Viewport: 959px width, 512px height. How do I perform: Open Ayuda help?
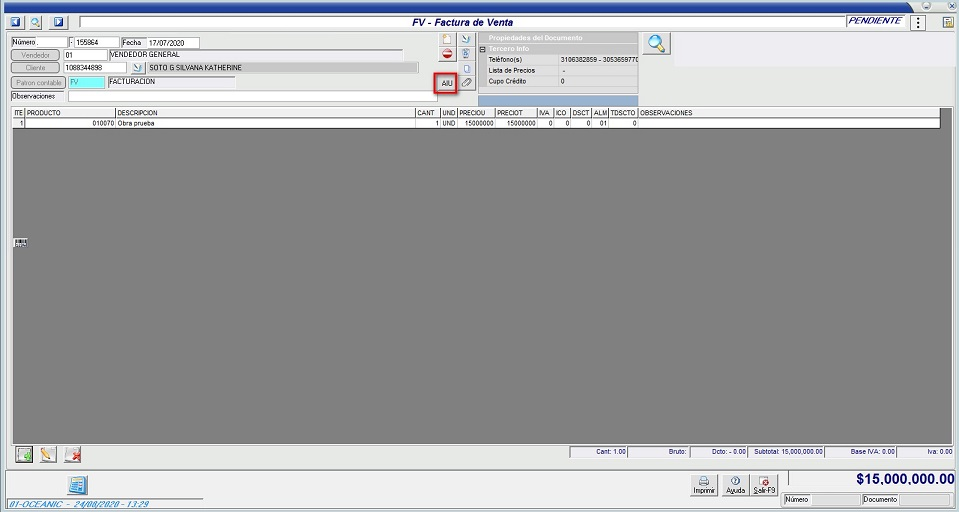[735, 485]
